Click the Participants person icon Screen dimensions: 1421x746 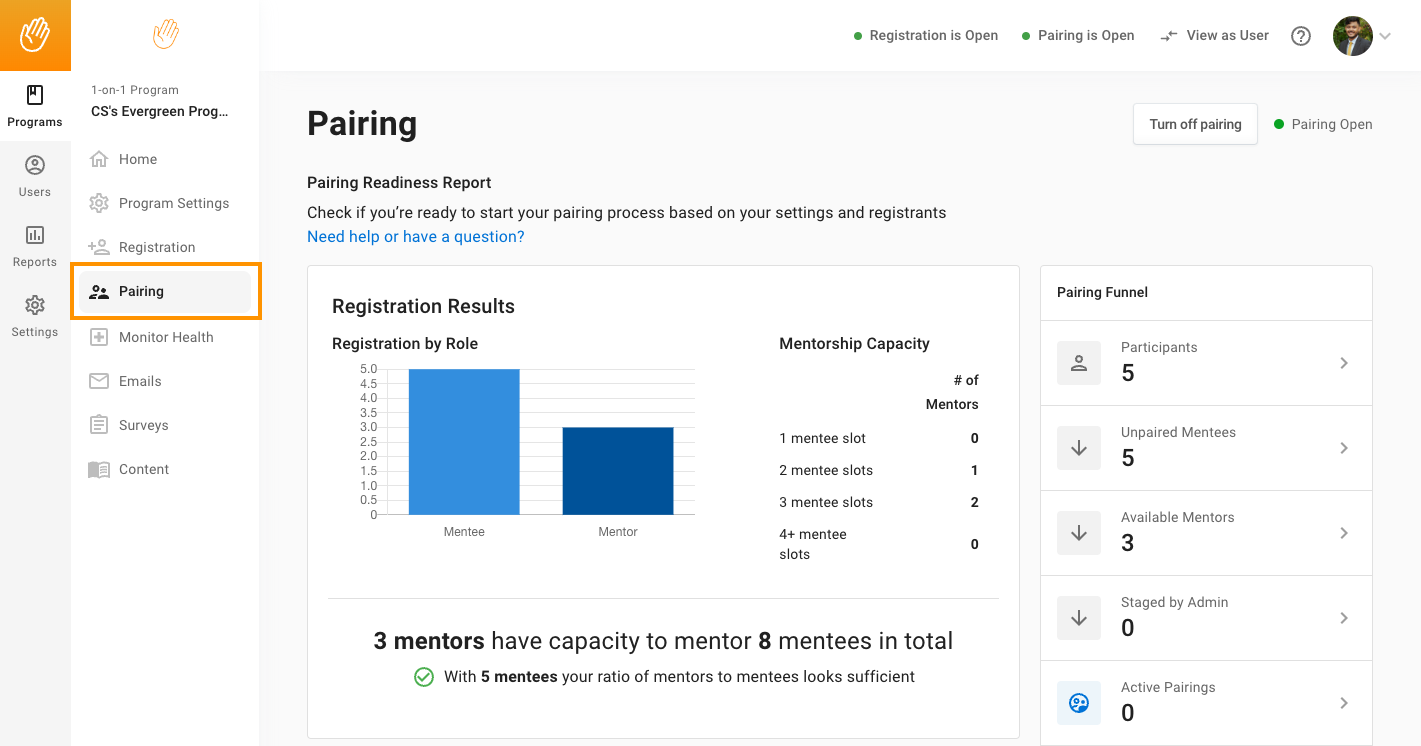click(x=1079, y=363)
